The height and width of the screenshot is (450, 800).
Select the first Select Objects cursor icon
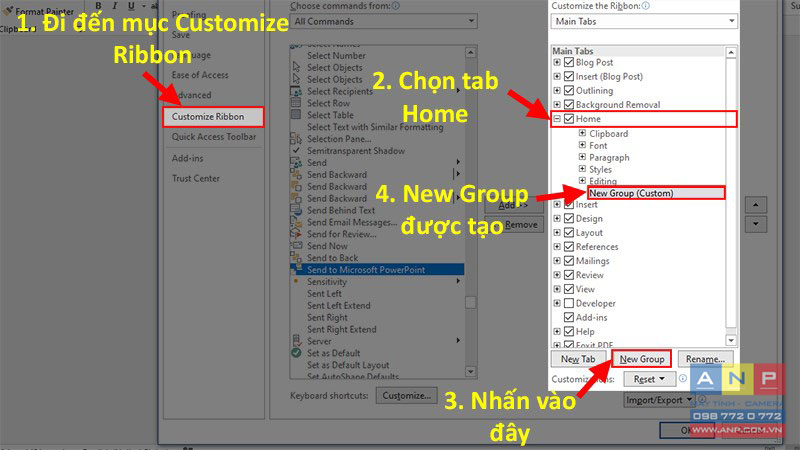coord(296,67)
